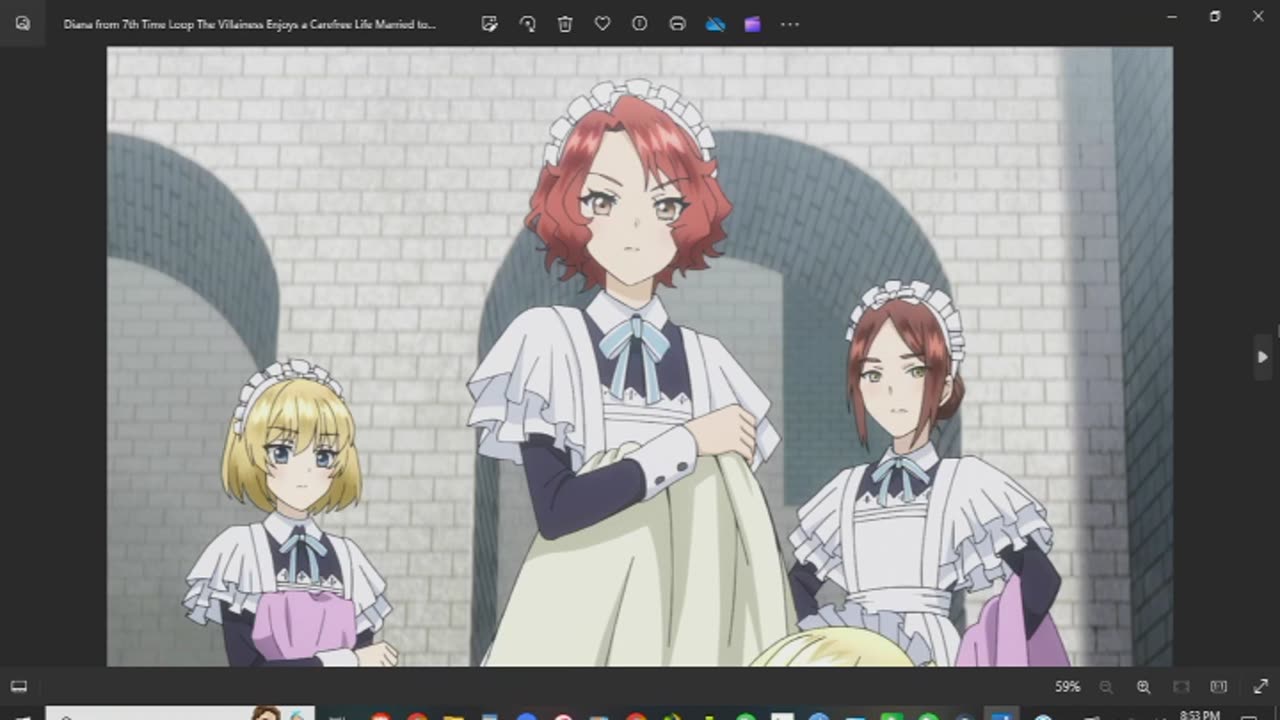This screenshot has height=720, width=1280.
Task: Go to the next photo arrow
Action: tap(1262, 357)
